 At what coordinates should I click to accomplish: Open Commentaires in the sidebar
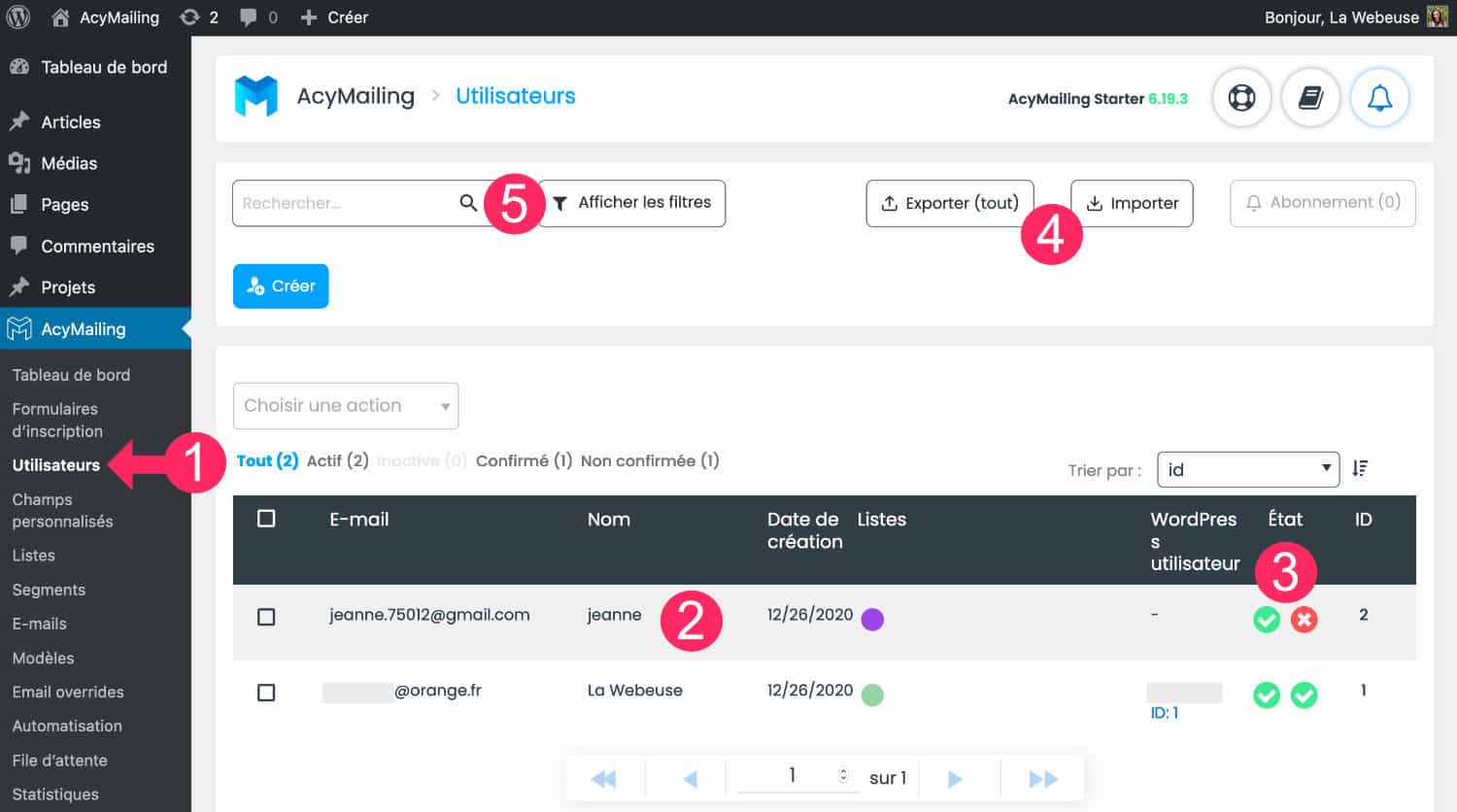(x=95, y=246)
